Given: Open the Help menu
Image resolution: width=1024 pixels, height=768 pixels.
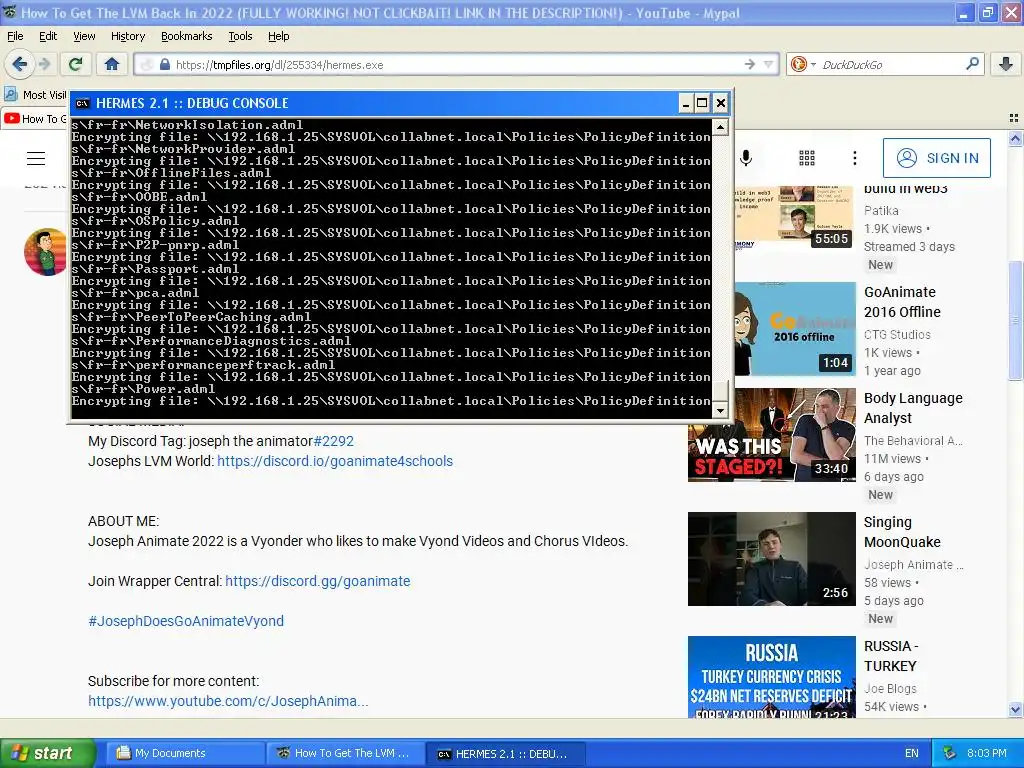Looking at the screenshot, I should [279, 36].
